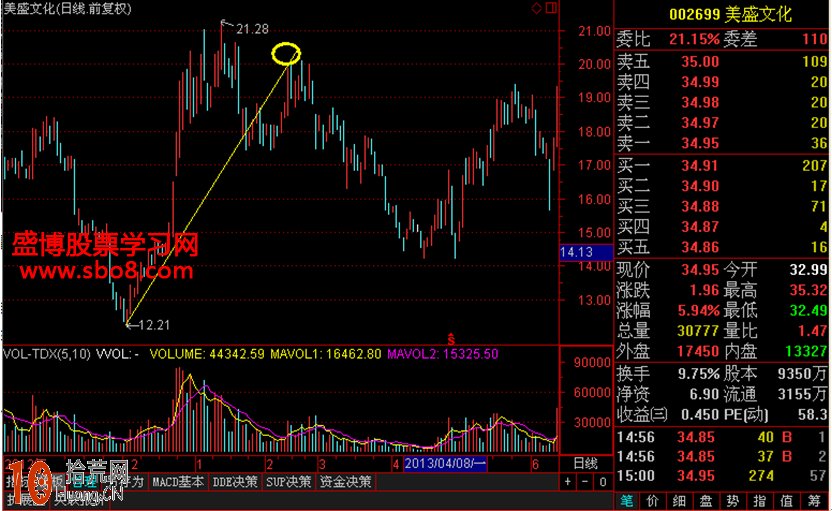The image size is (832, 511).
Task: Click the 买四 price 34.87
Action: 700,227
